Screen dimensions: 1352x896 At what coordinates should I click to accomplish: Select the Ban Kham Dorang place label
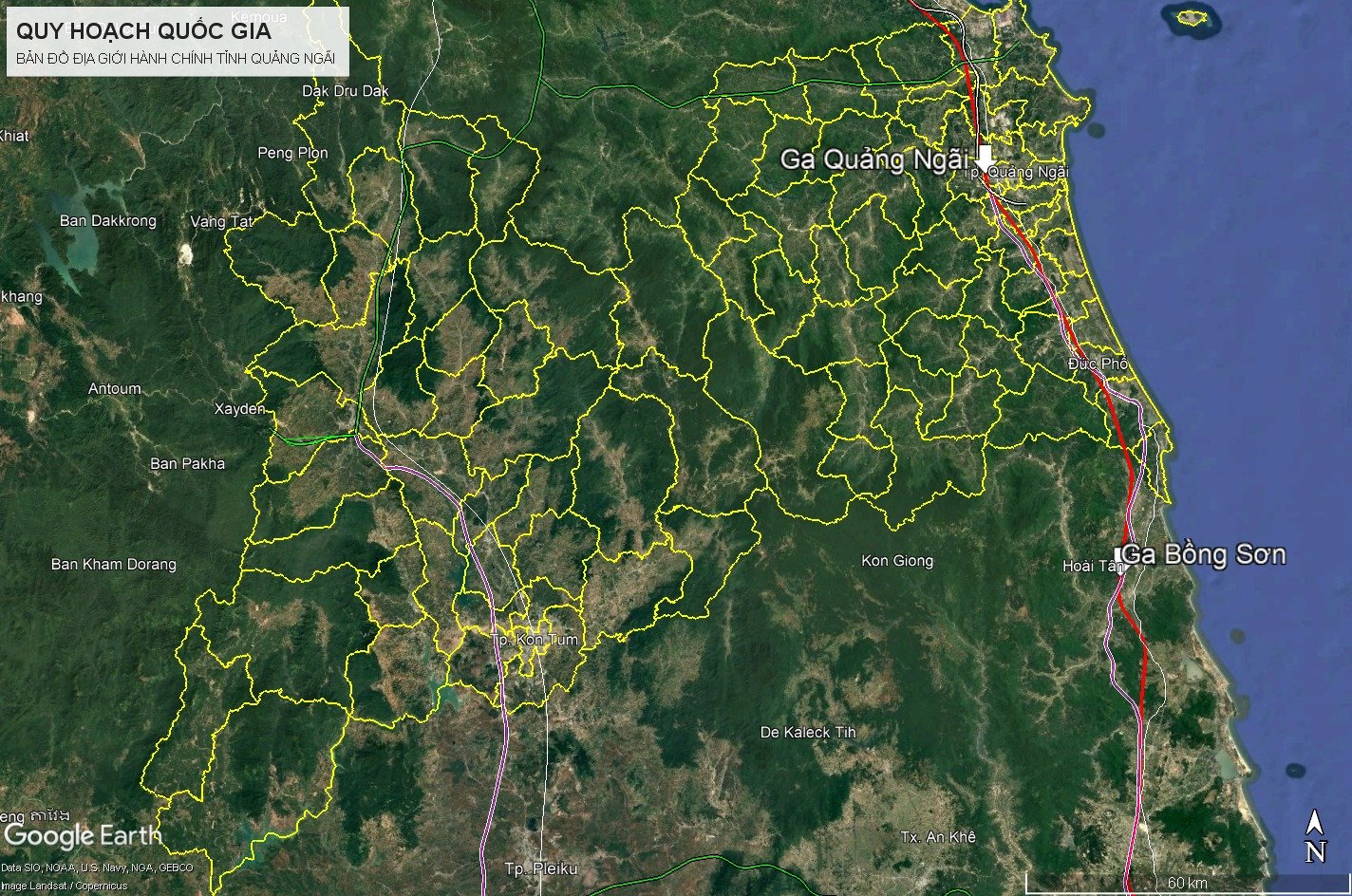tap(113, 565)
